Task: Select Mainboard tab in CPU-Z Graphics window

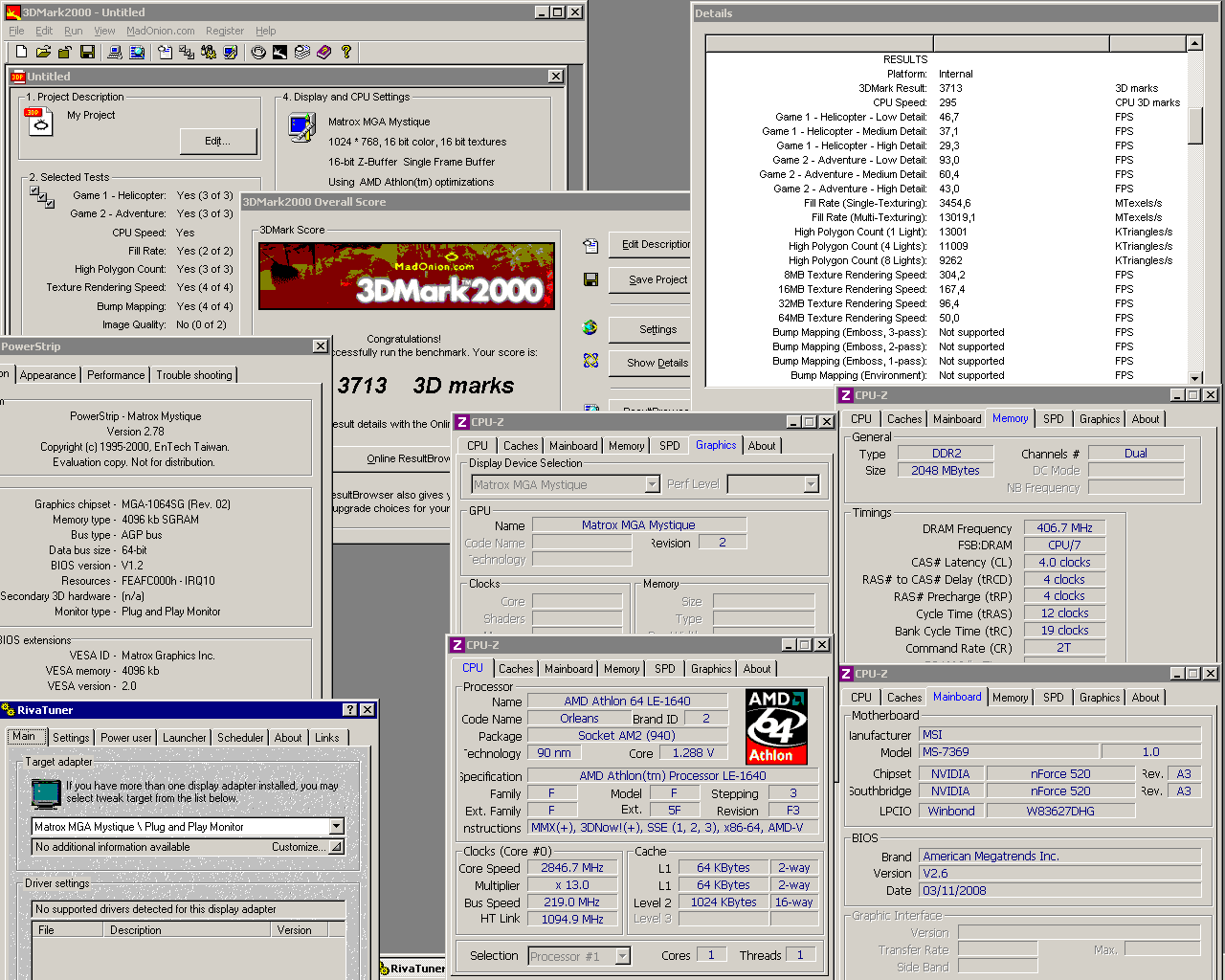Action: 573,446
